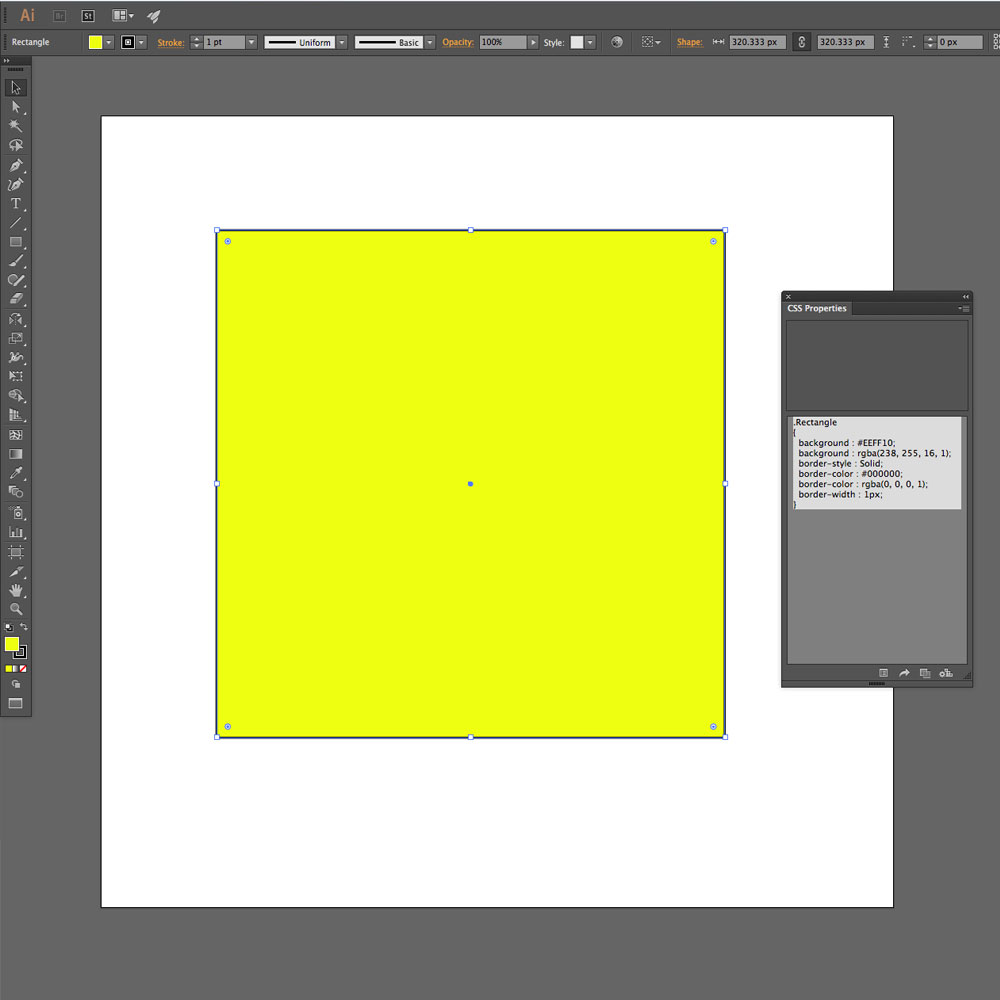Viewport: 1000px width, 1000px height.
Task: Select the Curvature tool
Action: click(16, 184)
